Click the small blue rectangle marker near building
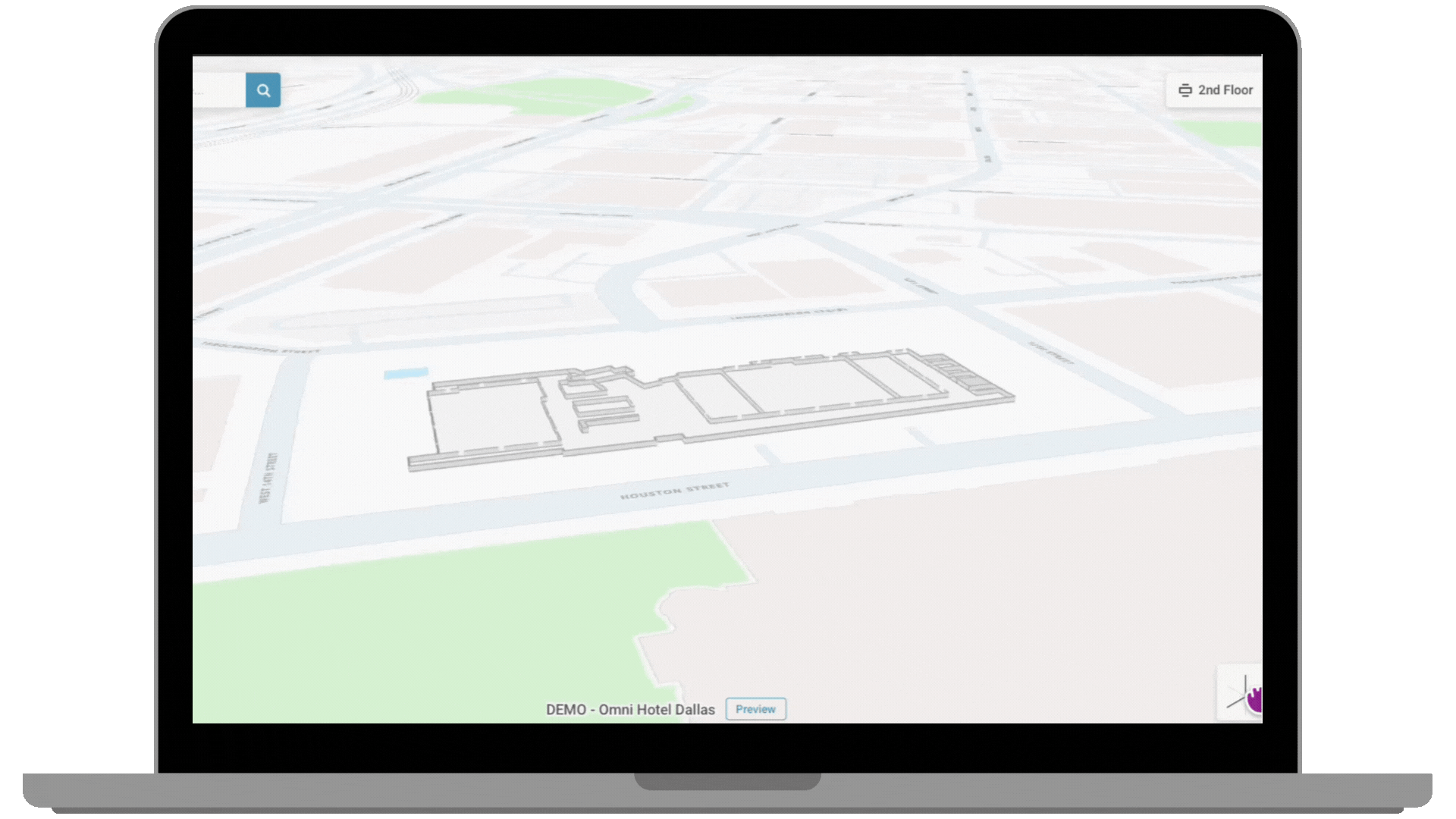This screenshot has width=1456, height=819. (406, 373)
